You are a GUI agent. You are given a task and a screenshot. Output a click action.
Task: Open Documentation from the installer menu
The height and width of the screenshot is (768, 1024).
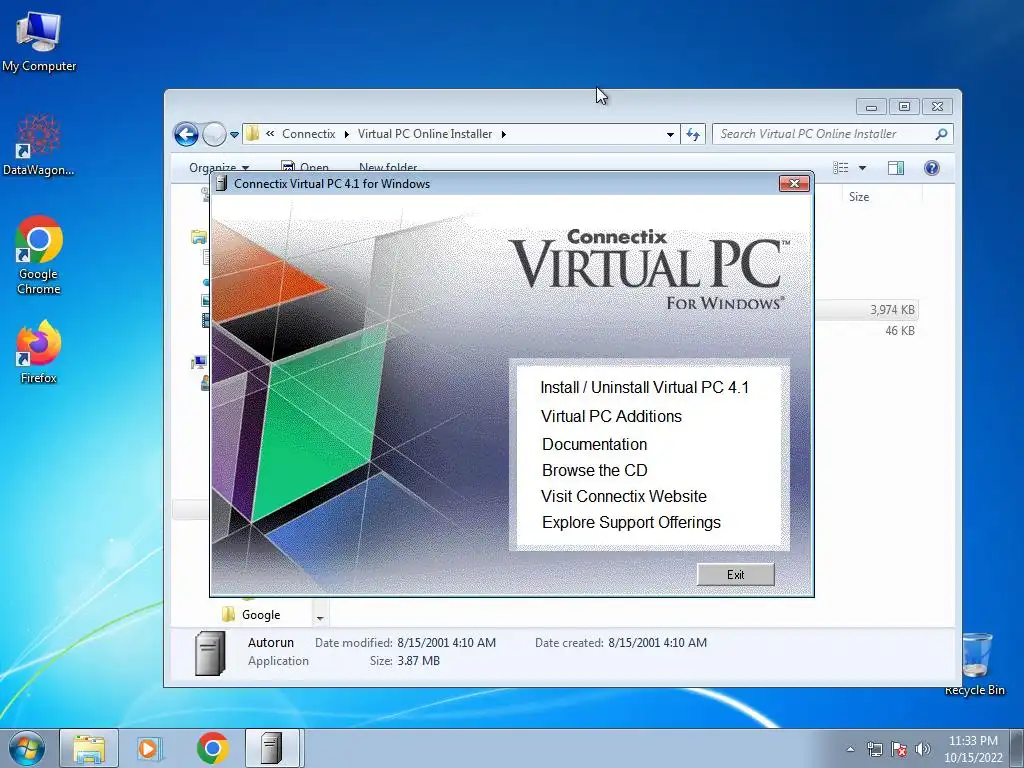[594, 444]
